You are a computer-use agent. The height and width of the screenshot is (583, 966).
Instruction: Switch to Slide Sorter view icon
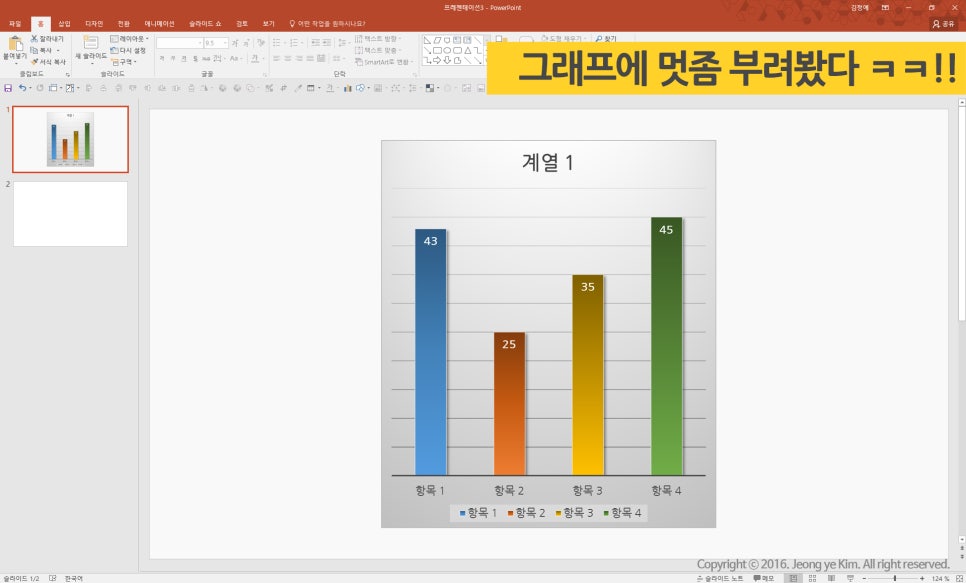coord(812,578)
